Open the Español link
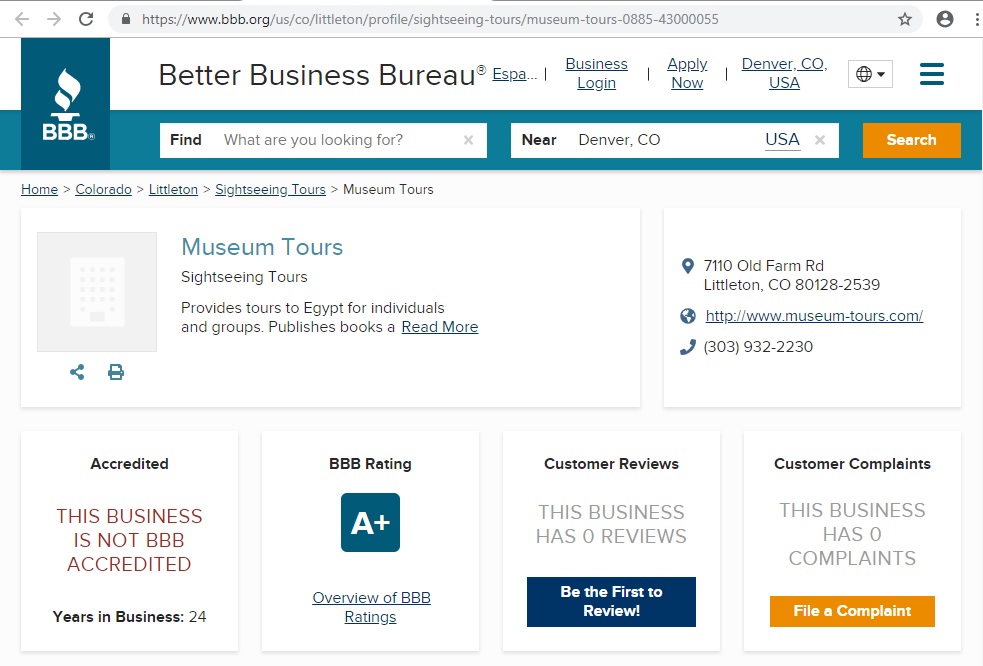This screenshot has width=983, height=666. pos(515,74)
